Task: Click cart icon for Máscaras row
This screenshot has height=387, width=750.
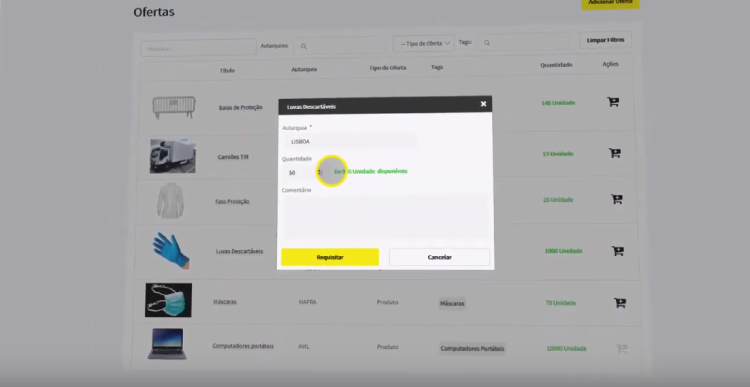Action: (x=620, y=303)
